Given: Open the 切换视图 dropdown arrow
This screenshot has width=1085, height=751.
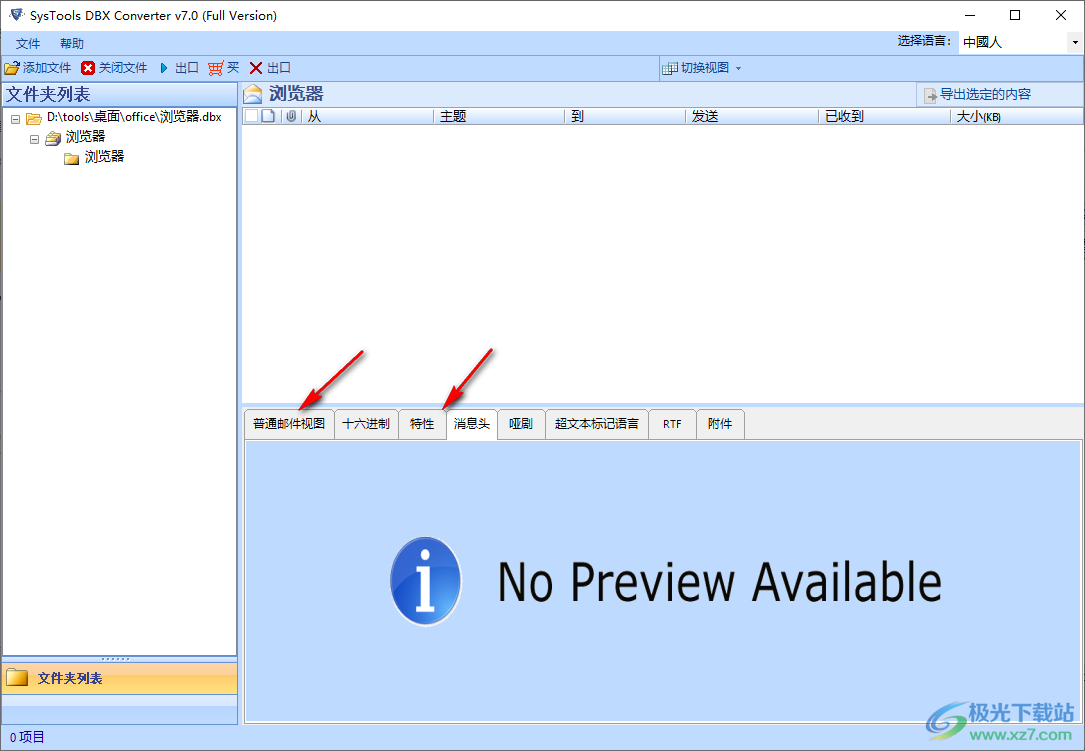Looking at the screenshot, I should coord(737,67).
